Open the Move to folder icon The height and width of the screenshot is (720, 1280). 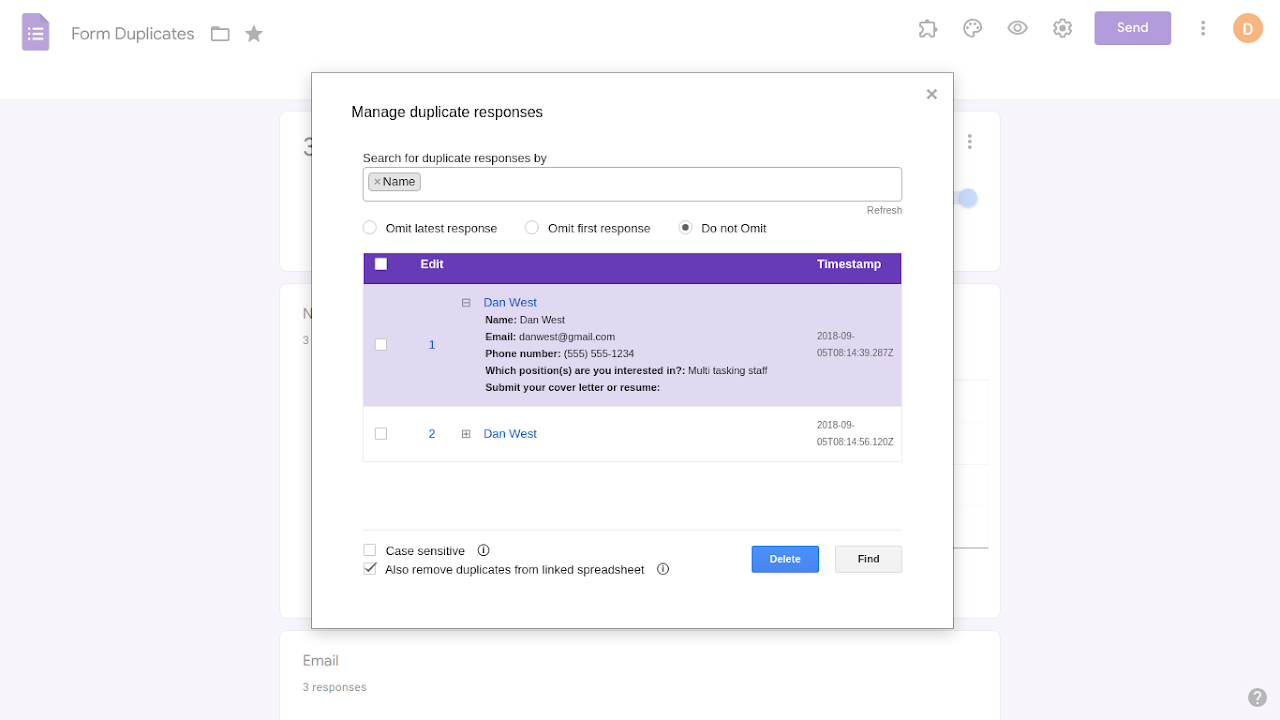(x=220, y=33)
